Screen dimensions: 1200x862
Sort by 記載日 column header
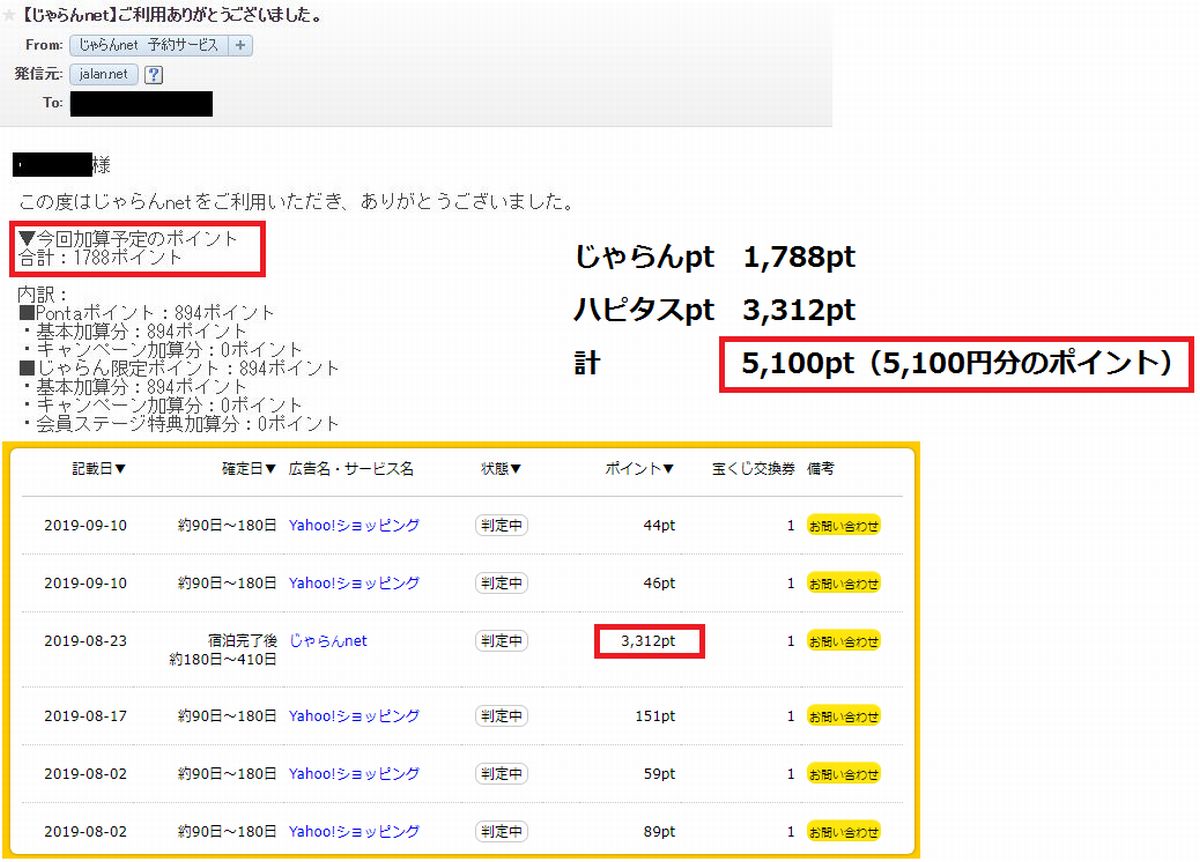99,468
